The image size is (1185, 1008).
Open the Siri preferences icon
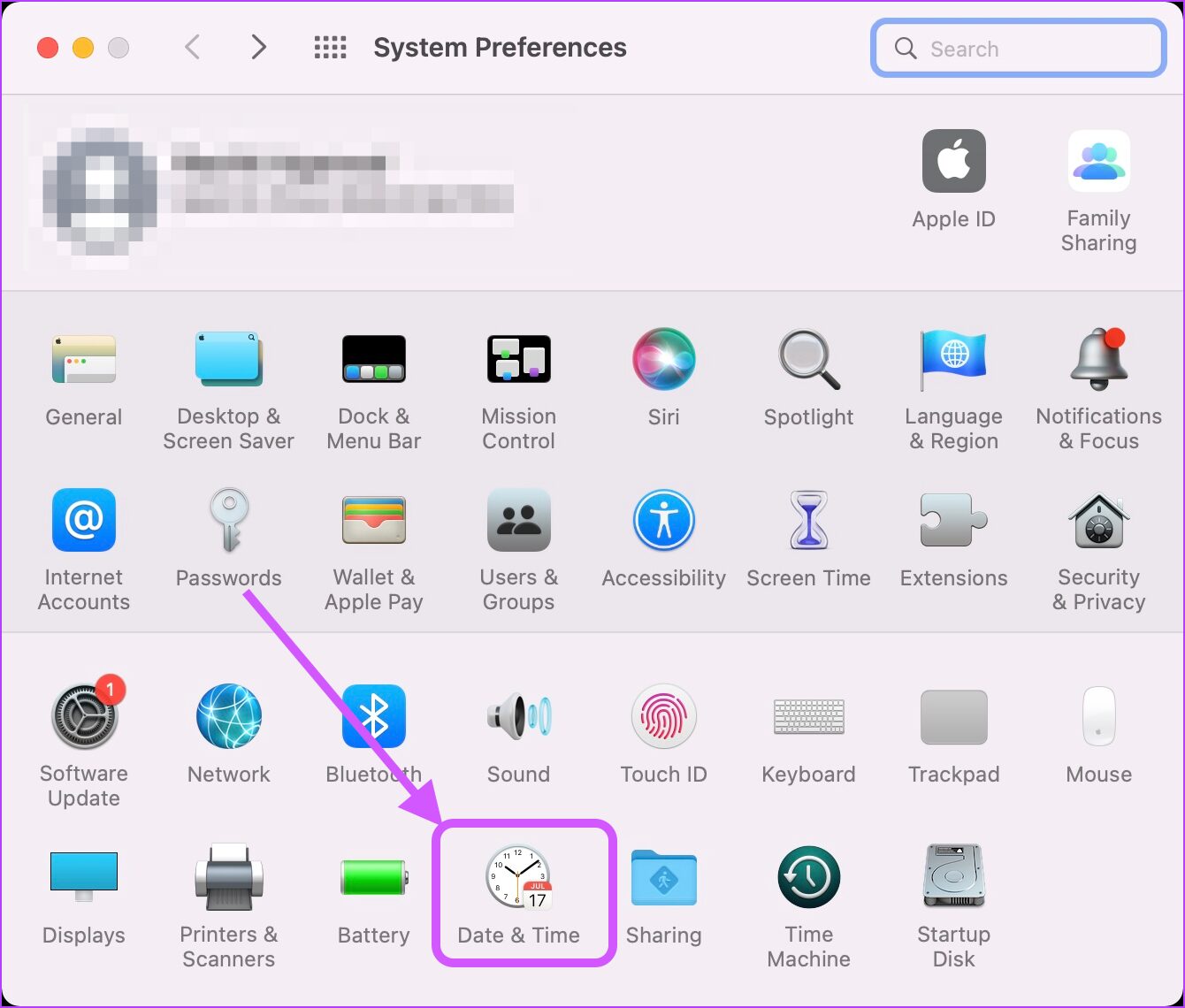664,360
